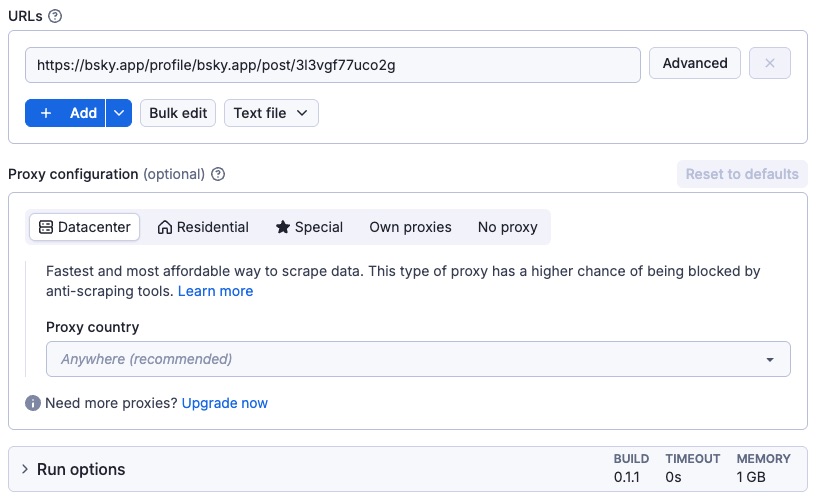Select the Own proxies option
Image resolution: width=821 pixels, height=501 pixels.
pos(410,227)
